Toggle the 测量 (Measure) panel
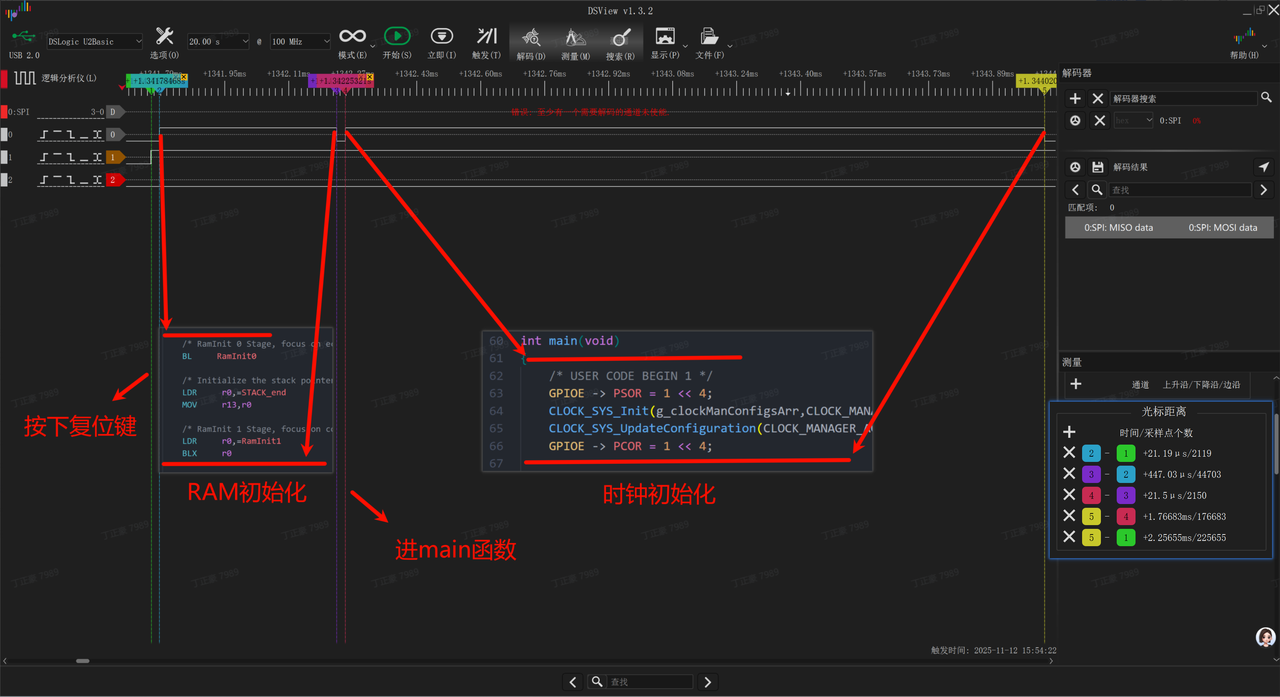The height and width of the screenshot is (697, 1280). click(x=575, y=38)
